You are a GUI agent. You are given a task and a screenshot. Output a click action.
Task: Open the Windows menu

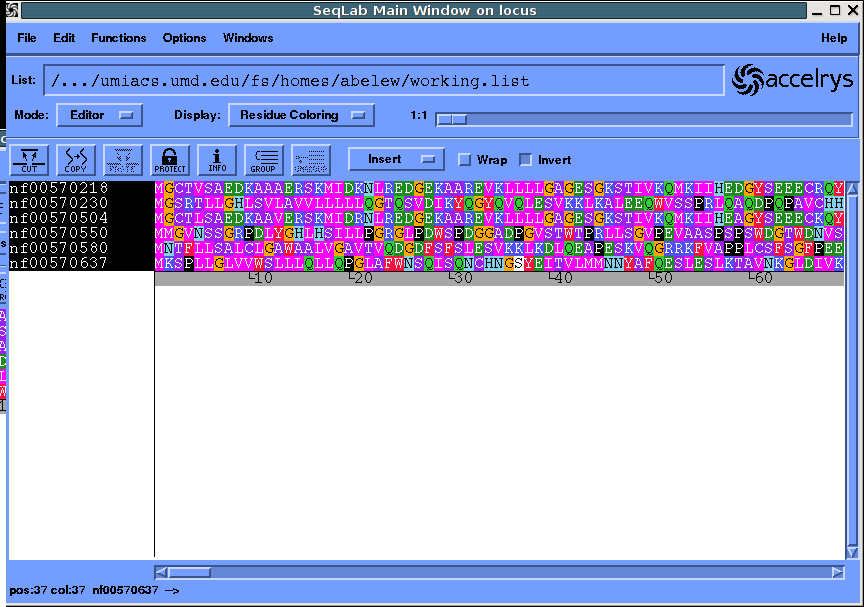tap(248, 38)
